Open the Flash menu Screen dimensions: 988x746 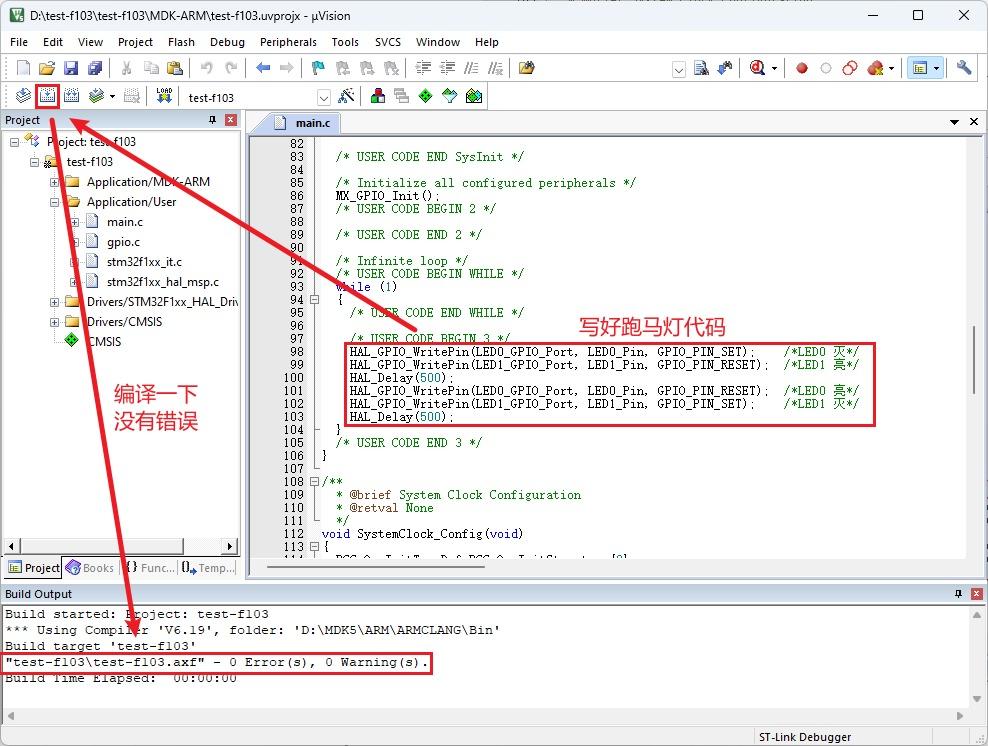(181, 42)
